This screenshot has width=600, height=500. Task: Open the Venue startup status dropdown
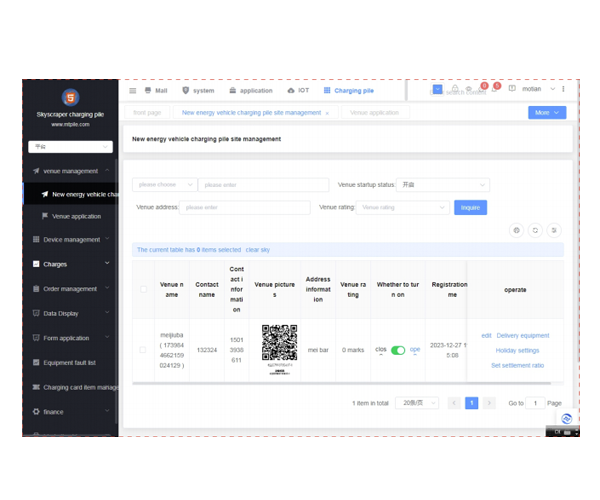442,185
